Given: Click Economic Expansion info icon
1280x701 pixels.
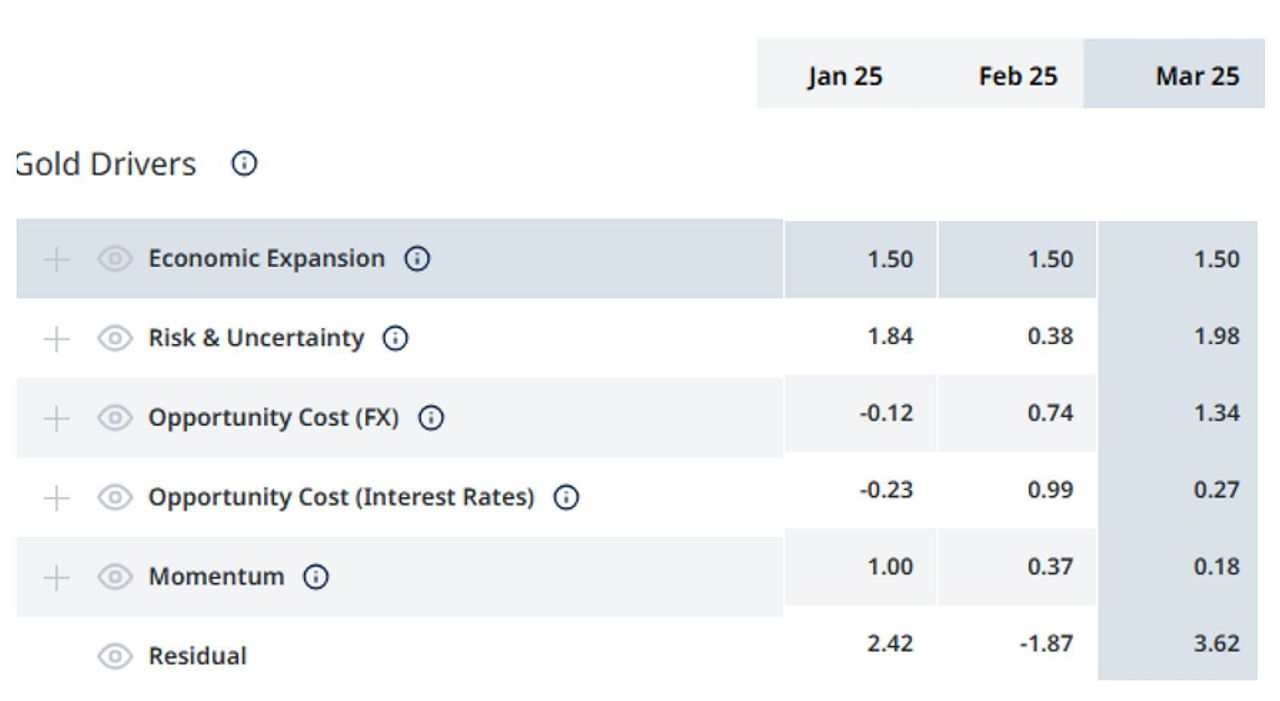Looking at the screenshot, I should (x=417, y=259).
